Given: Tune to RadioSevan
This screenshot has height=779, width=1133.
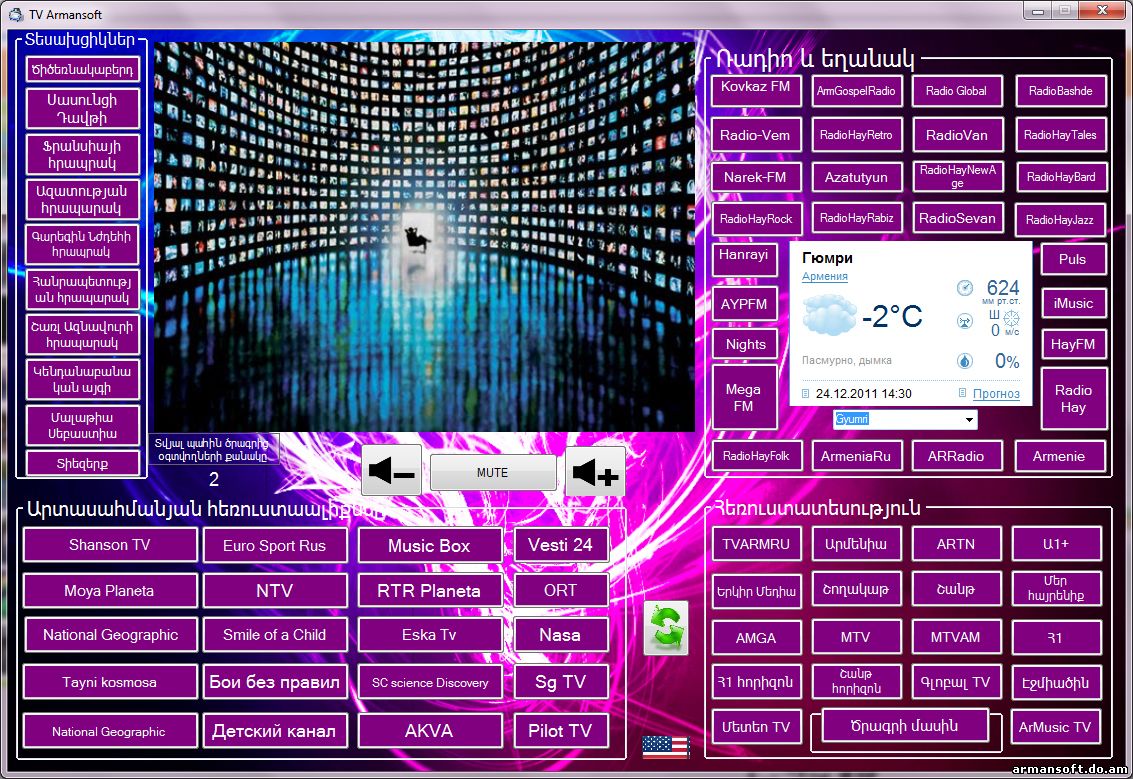Looking at the screenshot, I should click(x=957, y=218).
